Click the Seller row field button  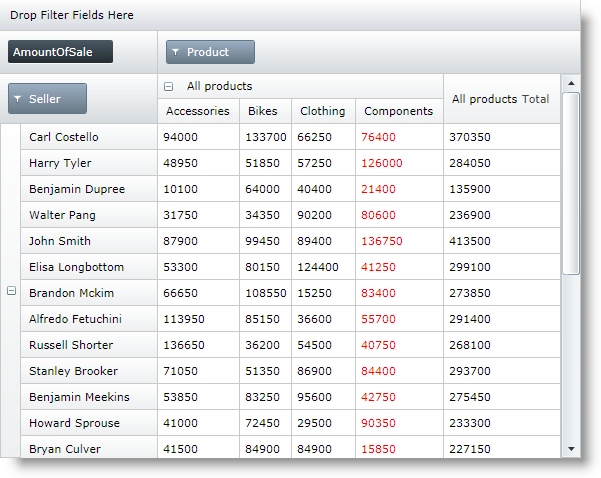[x=47, y=99]
